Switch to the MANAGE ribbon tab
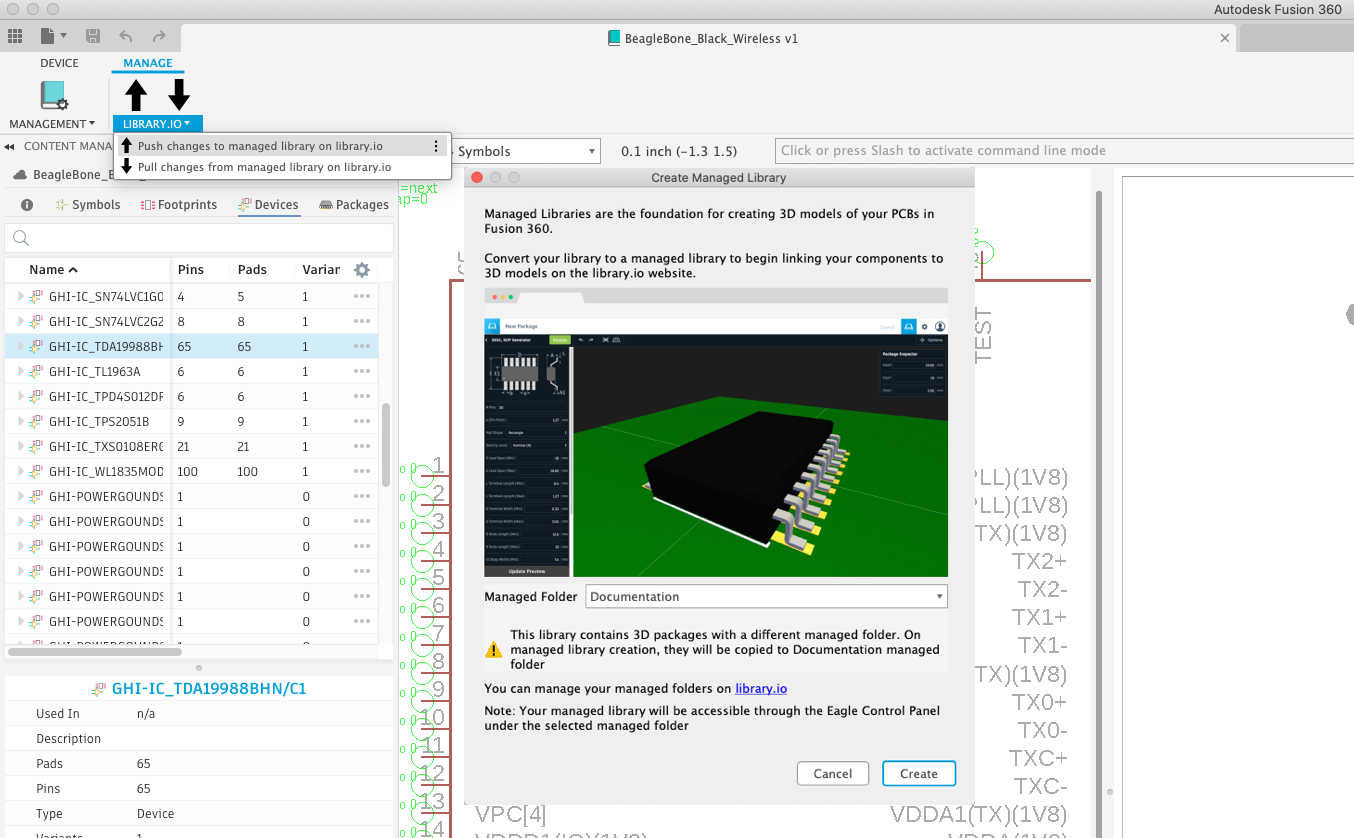 [148, 63]
